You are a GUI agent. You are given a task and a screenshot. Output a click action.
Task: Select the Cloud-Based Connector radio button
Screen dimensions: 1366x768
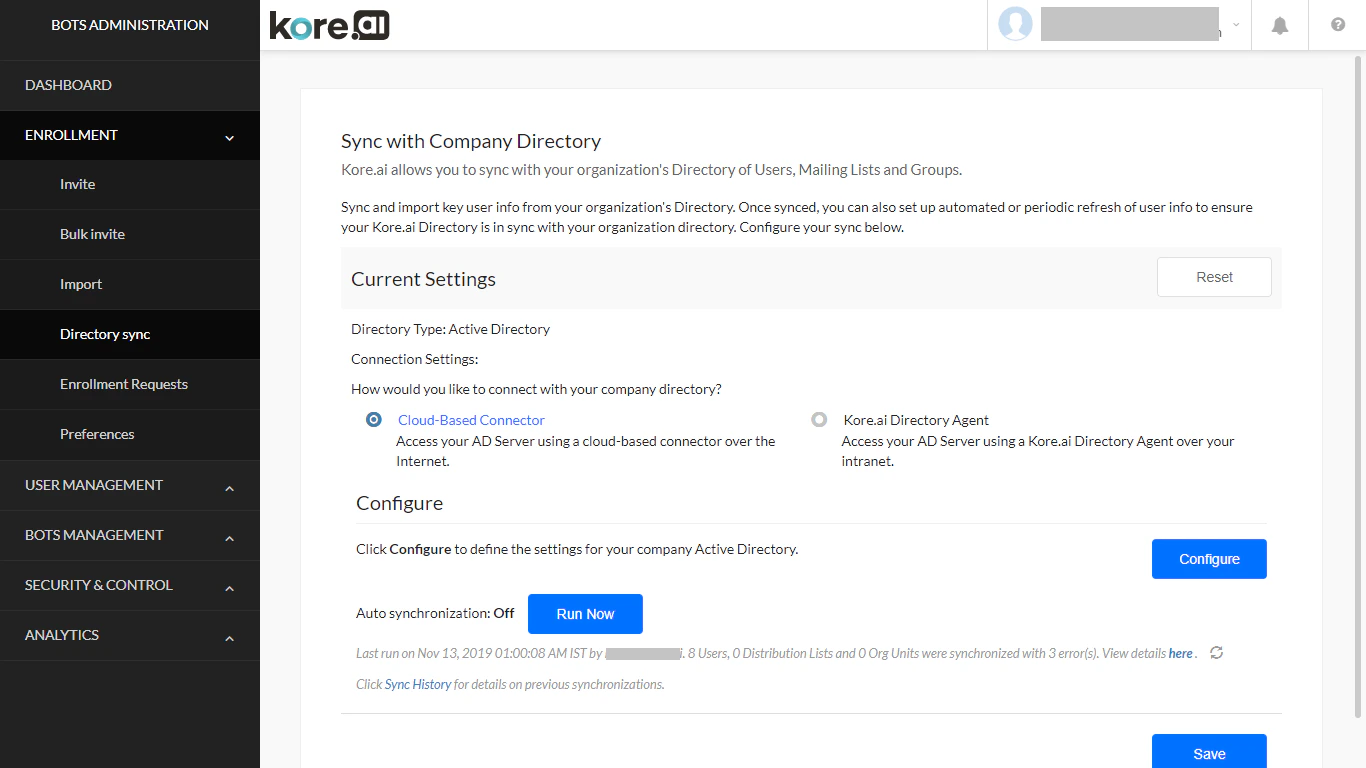click(373, 419)
